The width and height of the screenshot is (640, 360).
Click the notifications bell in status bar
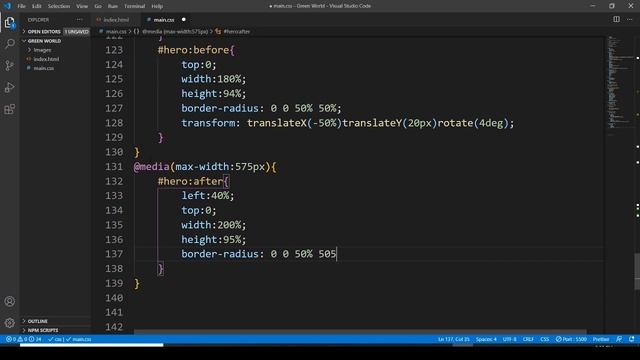632,339
